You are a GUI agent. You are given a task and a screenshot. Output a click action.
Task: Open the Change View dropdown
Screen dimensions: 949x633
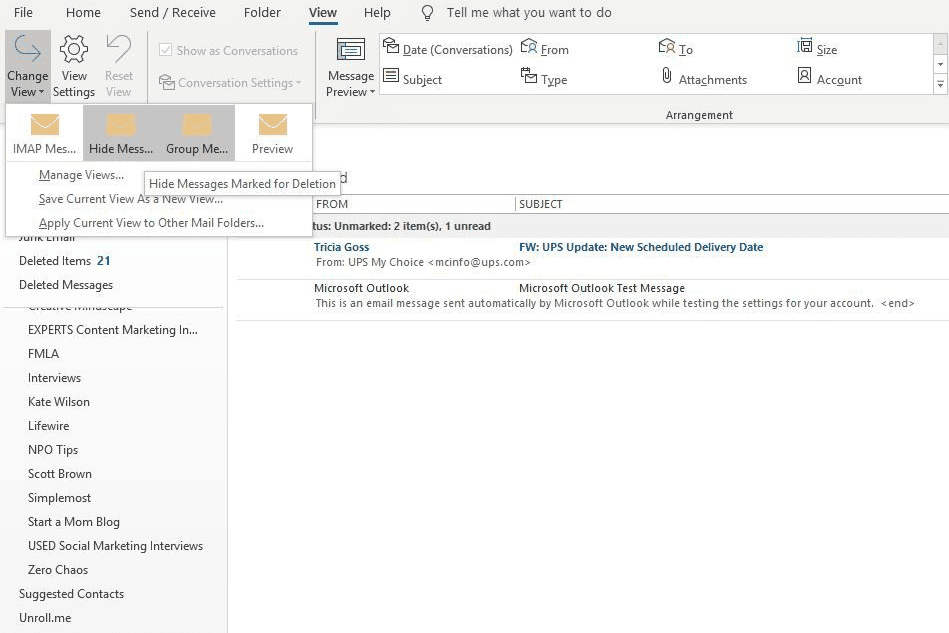click(27, 64)
